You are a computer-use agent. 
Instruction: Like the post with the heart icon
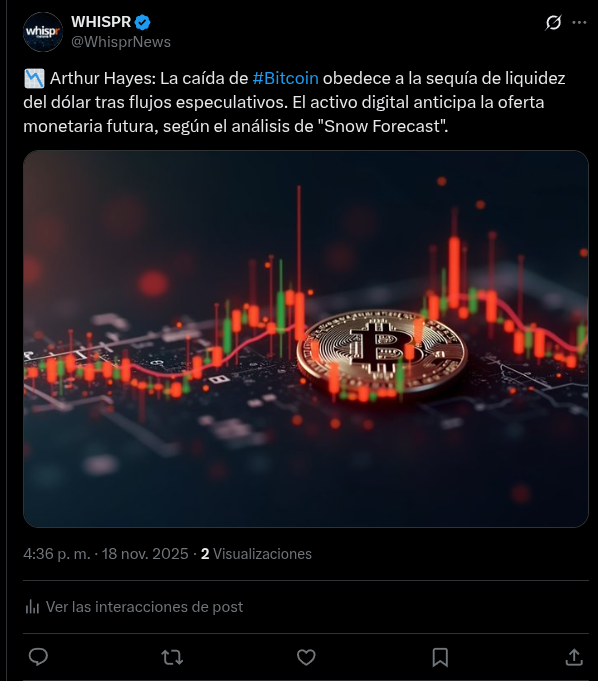click(x=306, y=657)
